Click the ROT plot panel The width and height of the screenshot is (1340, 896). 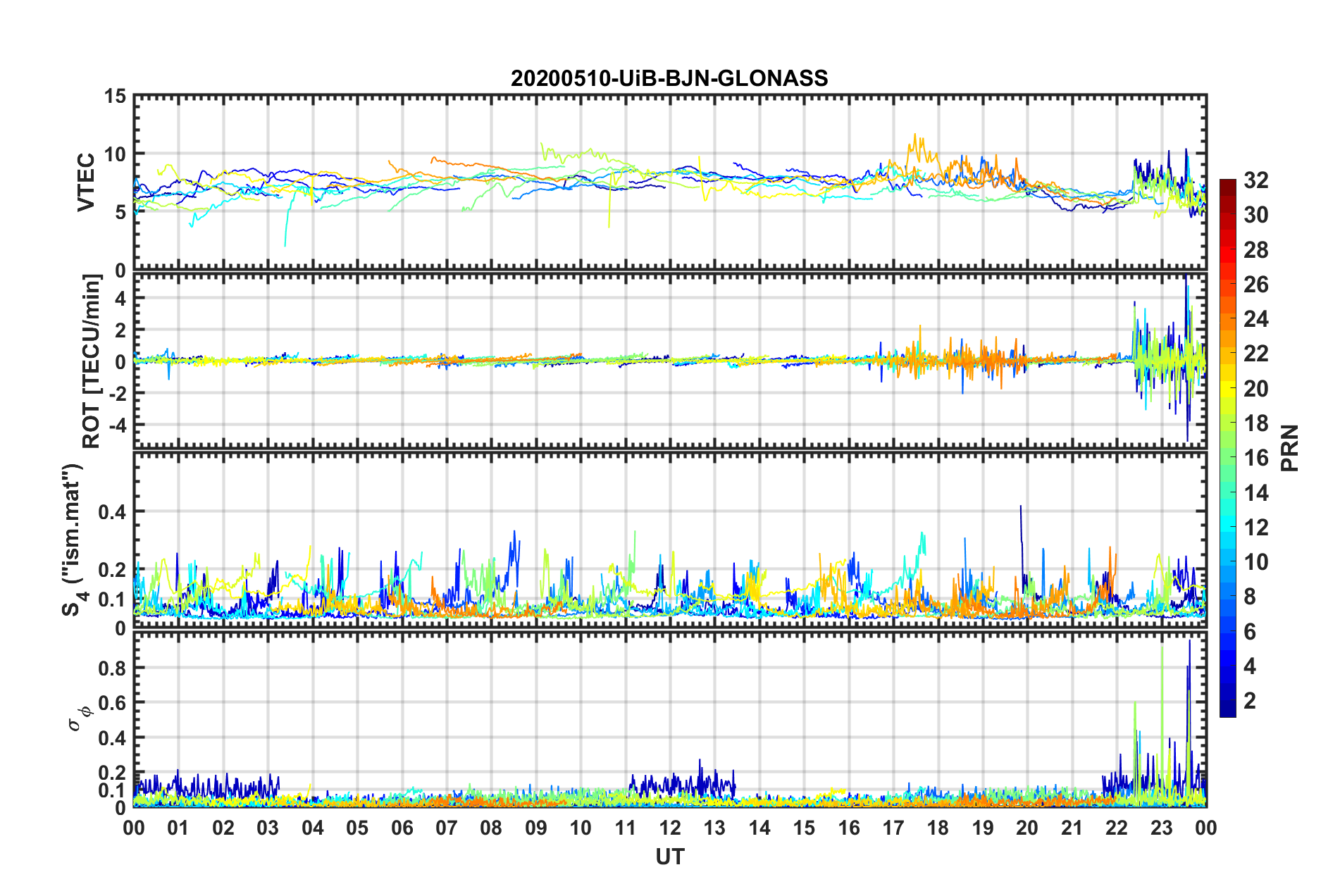tap(670, 359)
